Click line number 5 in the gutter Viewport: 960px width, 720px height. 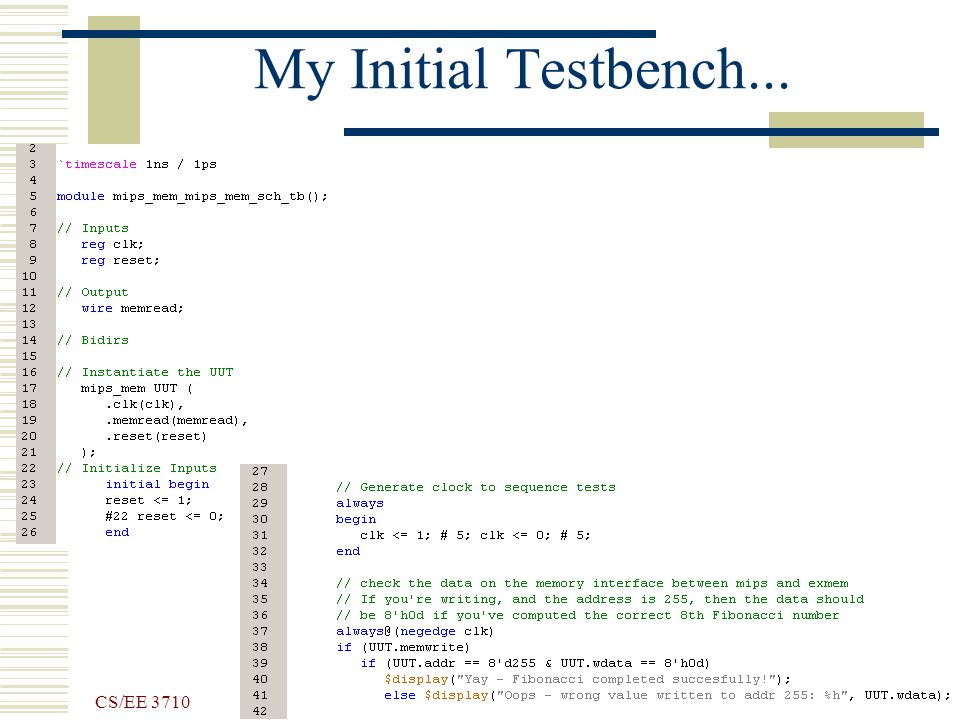(33, 196)
